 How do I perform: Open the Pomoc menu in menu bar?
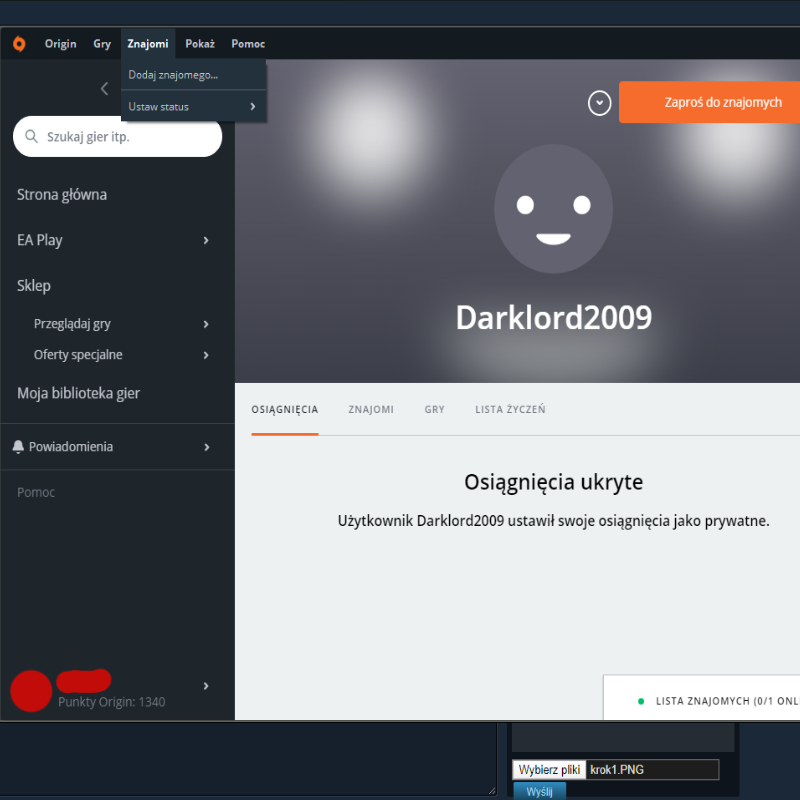click(248, 44)
